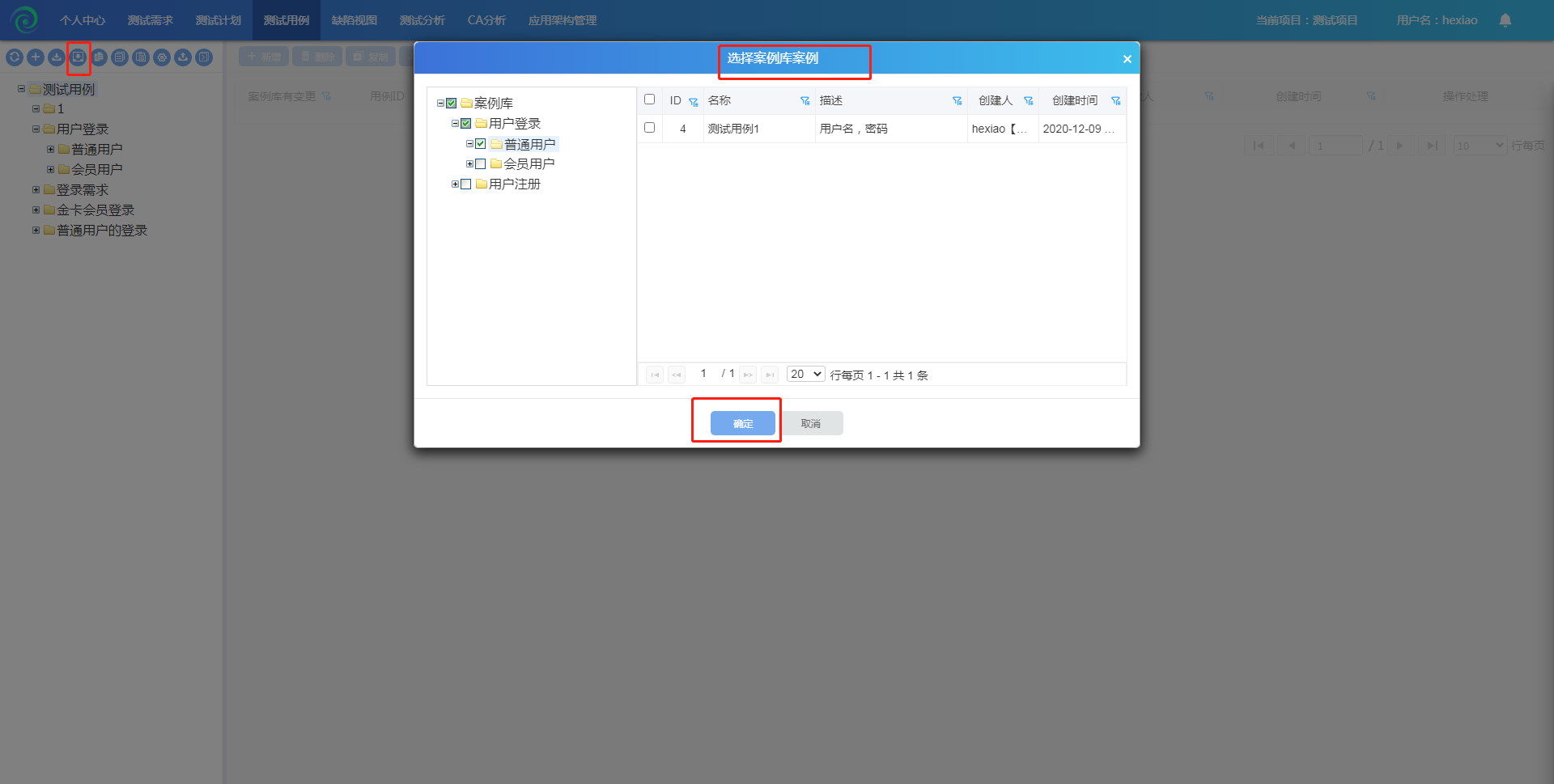The image size is (1554, 784).
Task: Select the 普通用户的登录 folder in sidebar tree
Action: [102, 231]
